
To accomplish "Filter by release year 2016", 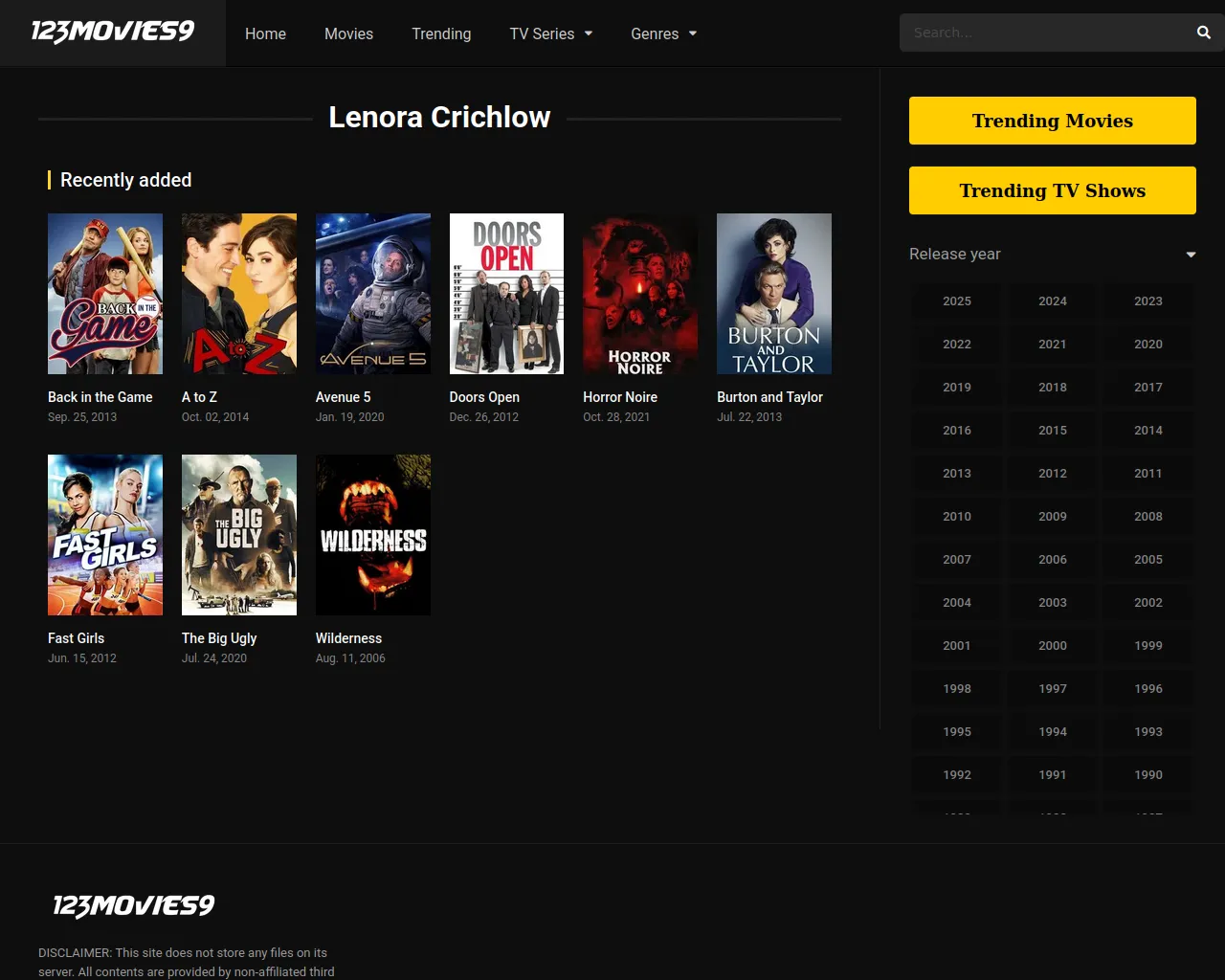I will 957,430.
